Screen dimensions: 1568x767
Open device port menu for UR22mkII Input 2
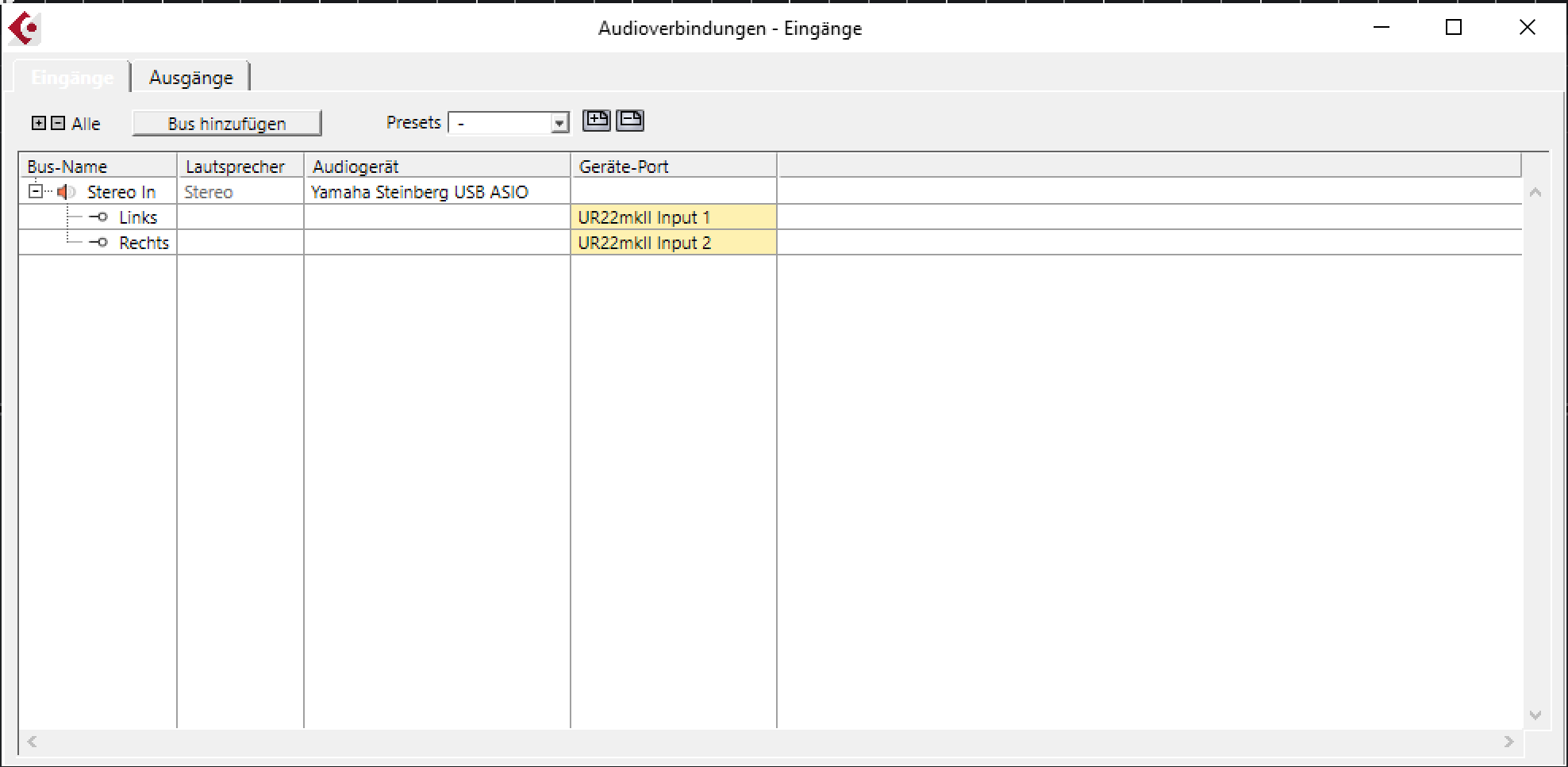click(672, 243)
